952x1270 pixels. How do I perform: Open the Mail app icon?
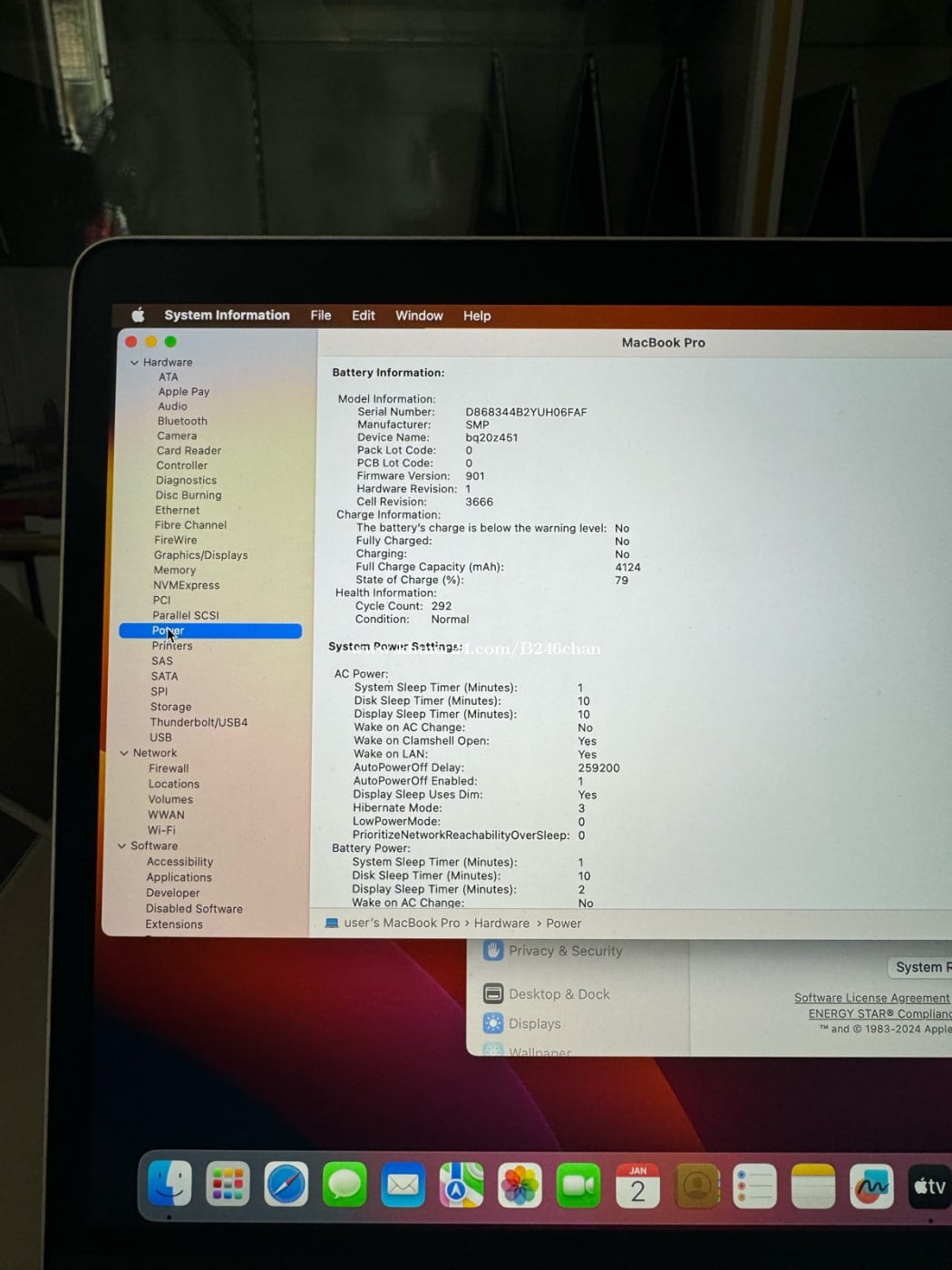(x=403, y=1185)
